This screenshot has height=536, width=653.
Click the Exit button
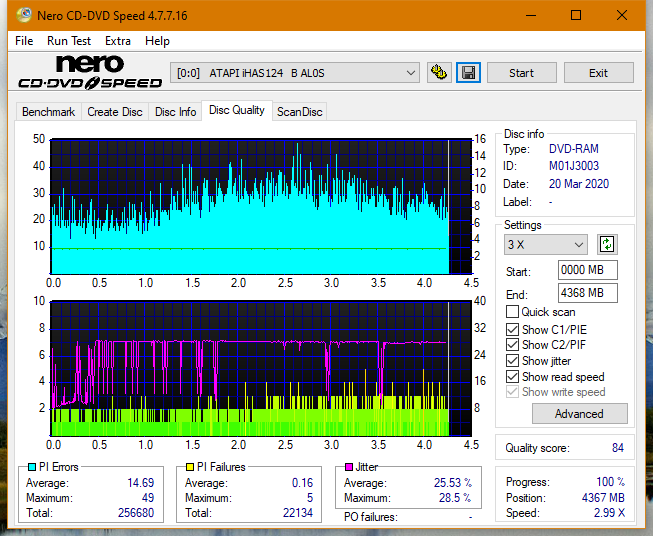click(598, 73)
